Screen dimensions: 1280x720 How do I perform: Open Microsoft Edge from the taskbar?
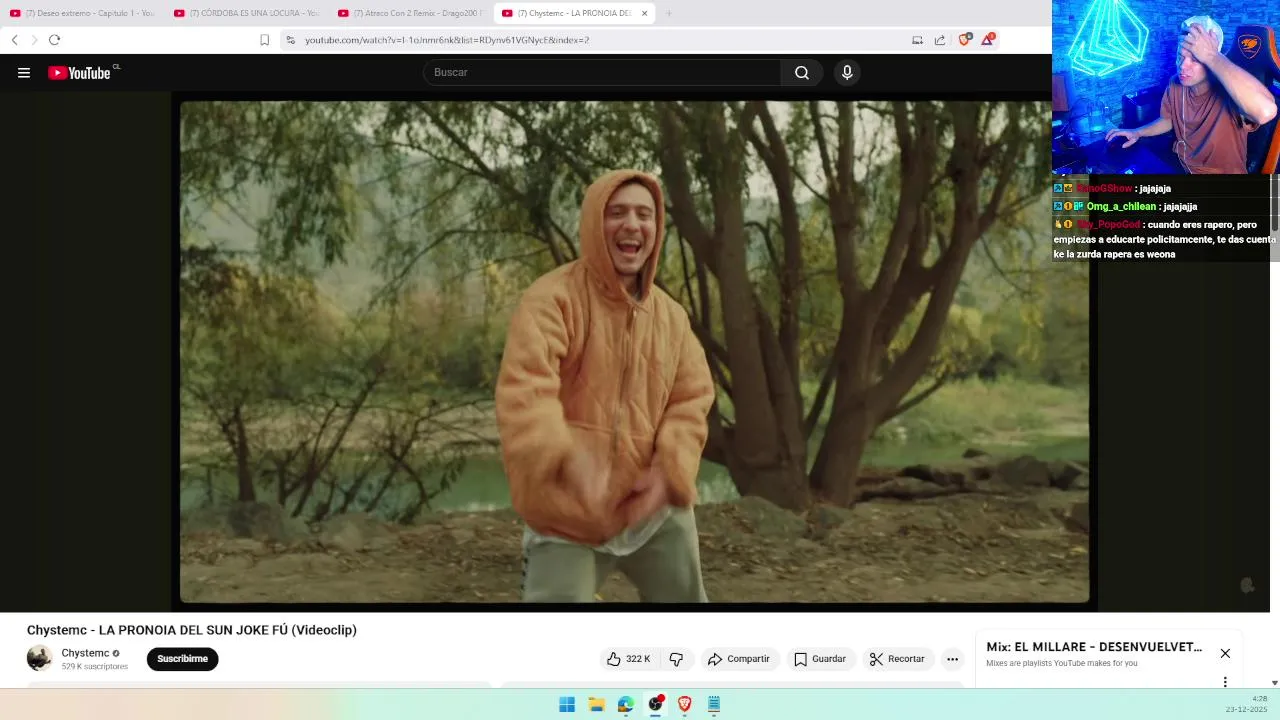[626, 704]
